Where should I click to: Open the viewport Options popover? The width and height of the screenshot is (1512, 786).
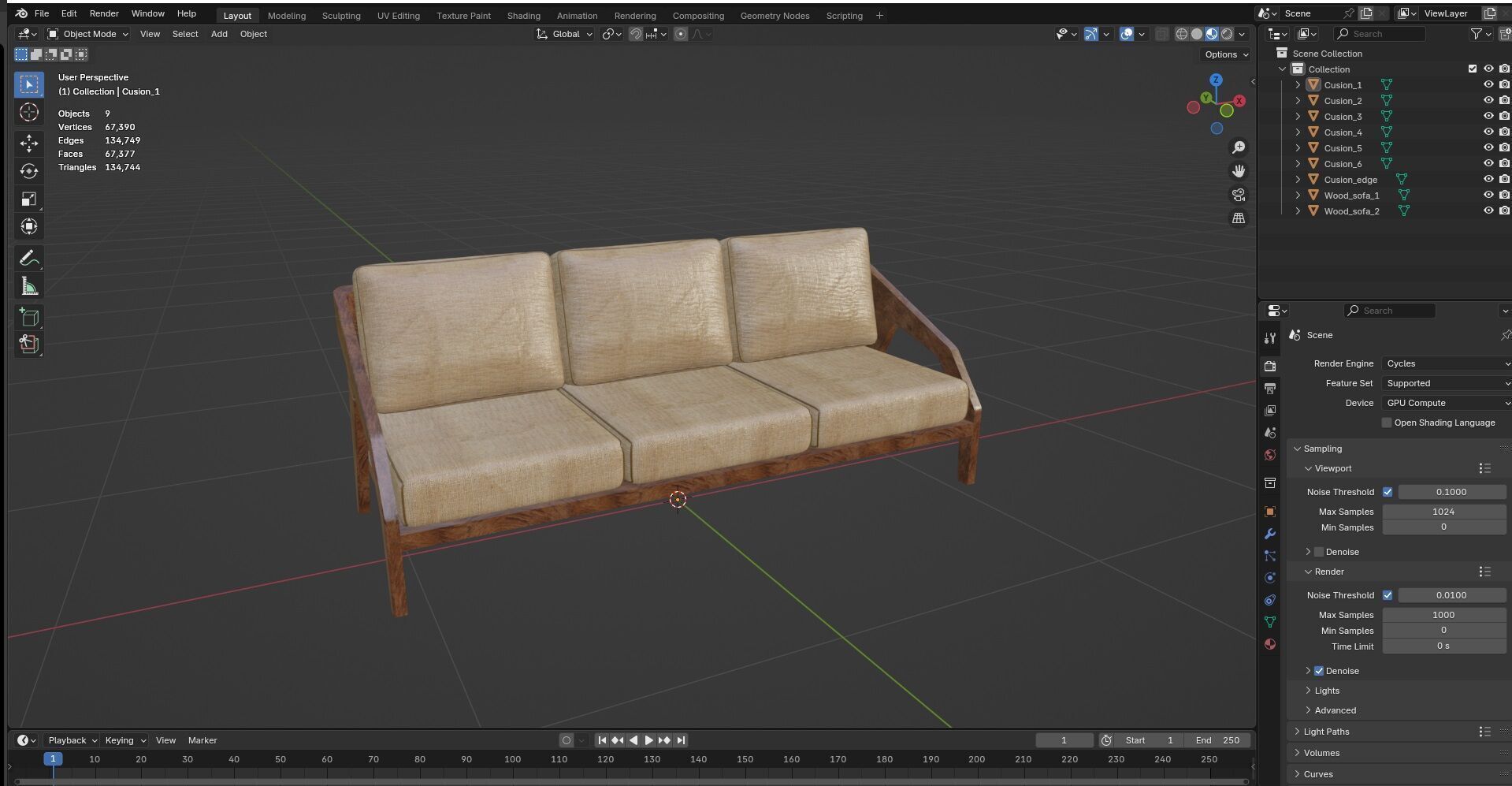click(1226, 54)
